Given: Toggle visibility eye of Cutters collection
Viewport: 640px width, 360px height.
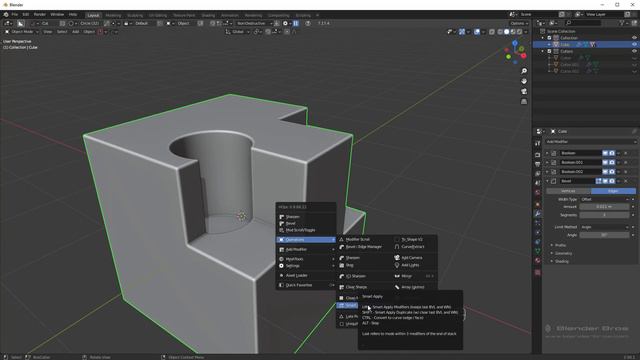Looking at the screenshot, I should click(x=634, y=51).
